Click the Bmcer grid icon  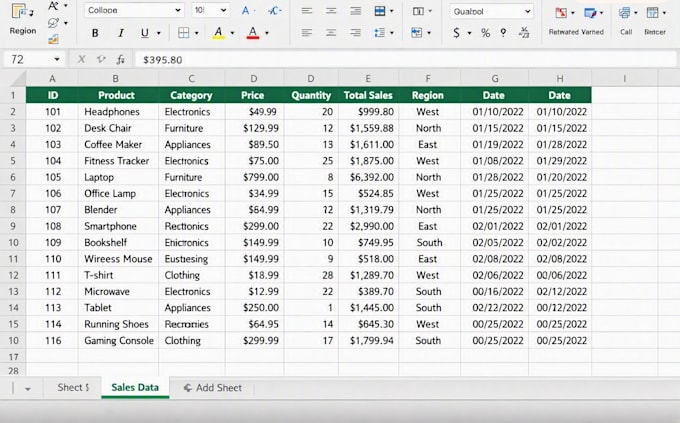click(652, 13)
